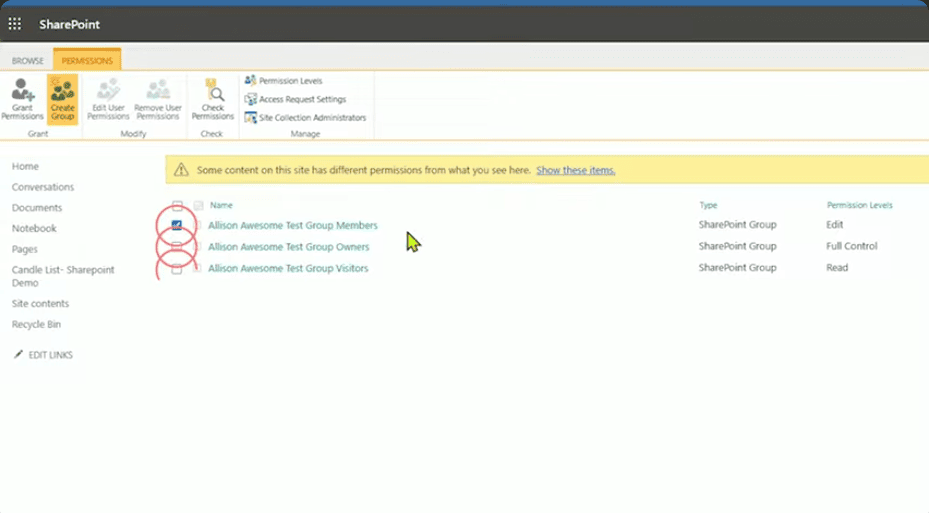Select the PERMISSIONS ribbon tab
Screen dimensions: 929x513
(87, 60)
